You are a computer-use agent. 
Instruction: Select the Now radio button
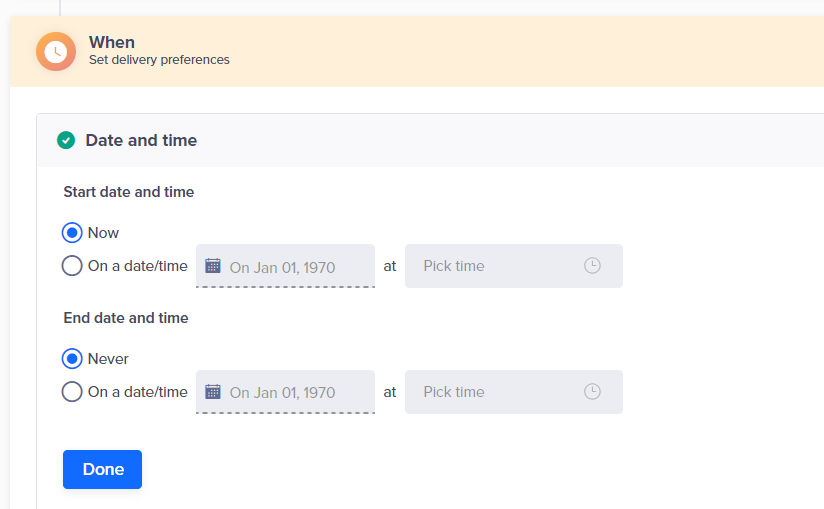(72, 233)
